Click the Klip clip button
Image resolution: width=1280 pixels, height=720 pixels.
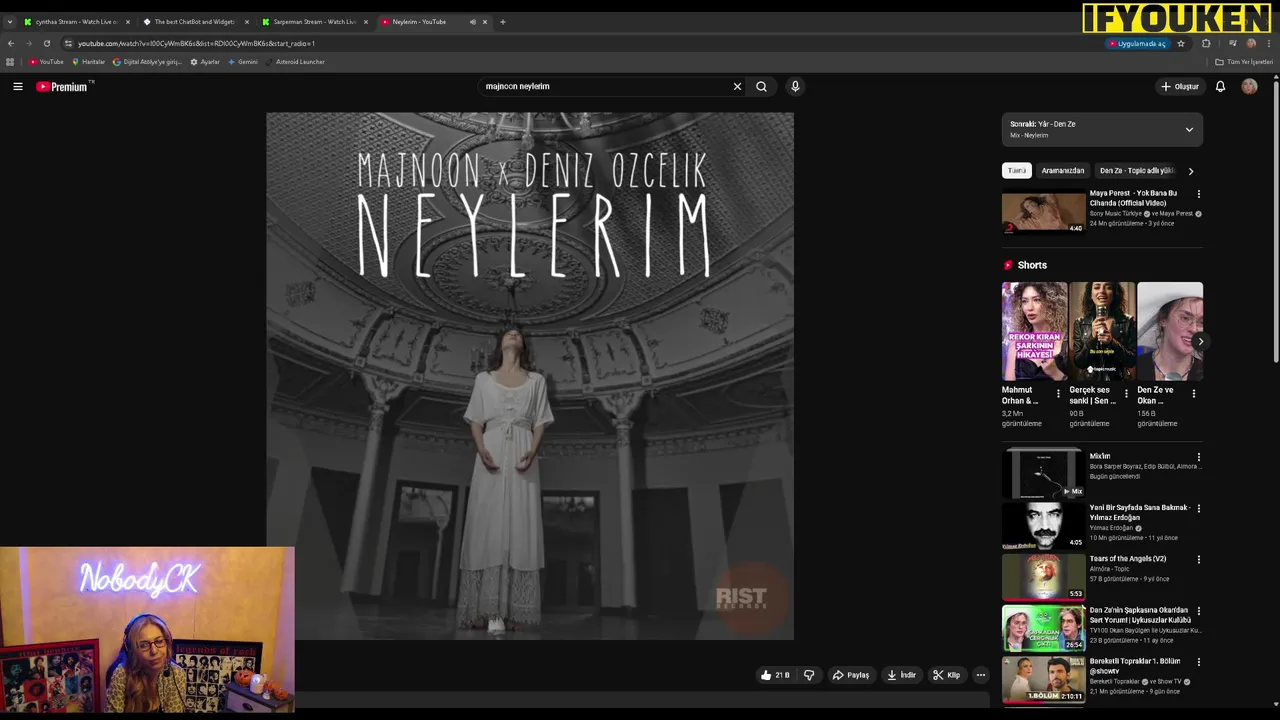[946, 675]
